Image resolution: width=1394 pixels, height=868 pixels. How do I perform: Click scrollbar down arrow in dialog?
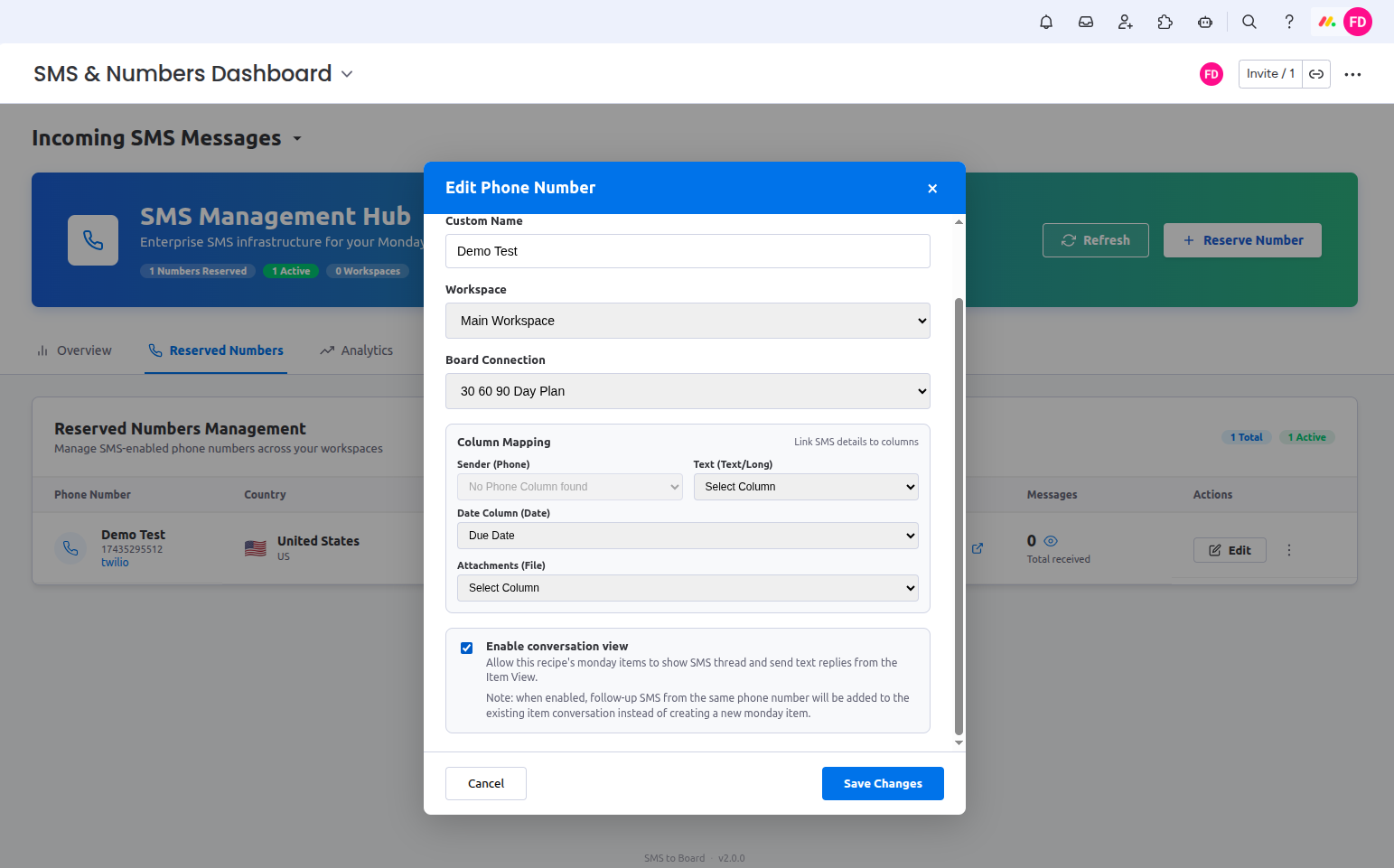tap(959, 743)
